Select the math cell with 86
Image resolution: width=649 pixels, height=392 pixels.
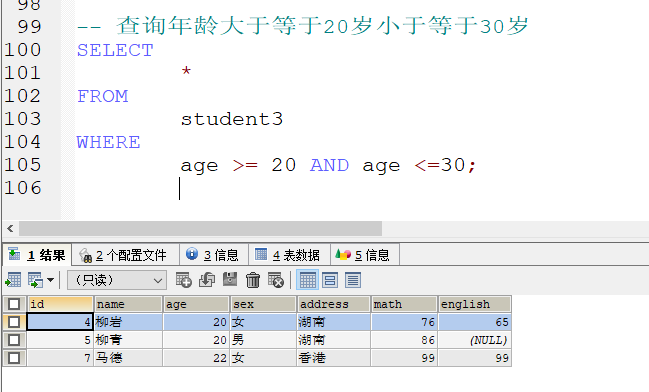[404, 340]
